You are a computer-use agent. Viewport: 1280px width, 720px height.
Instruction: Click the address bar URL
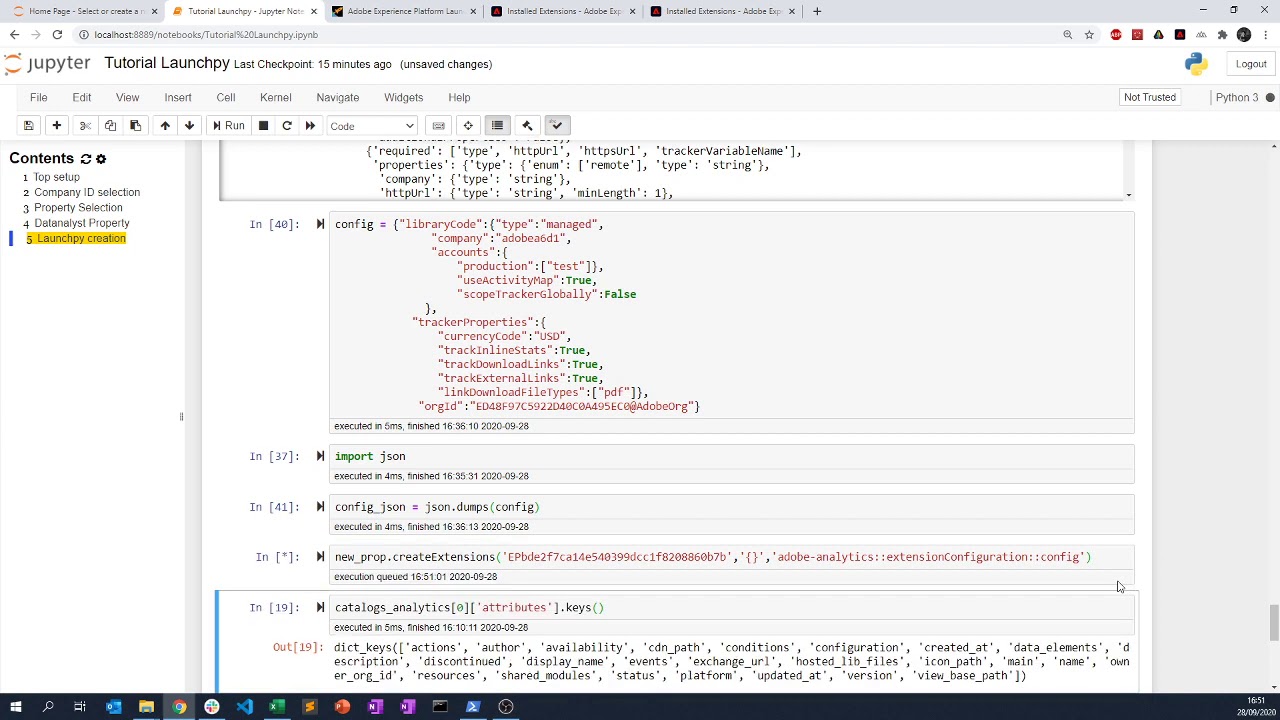[206, 35]
